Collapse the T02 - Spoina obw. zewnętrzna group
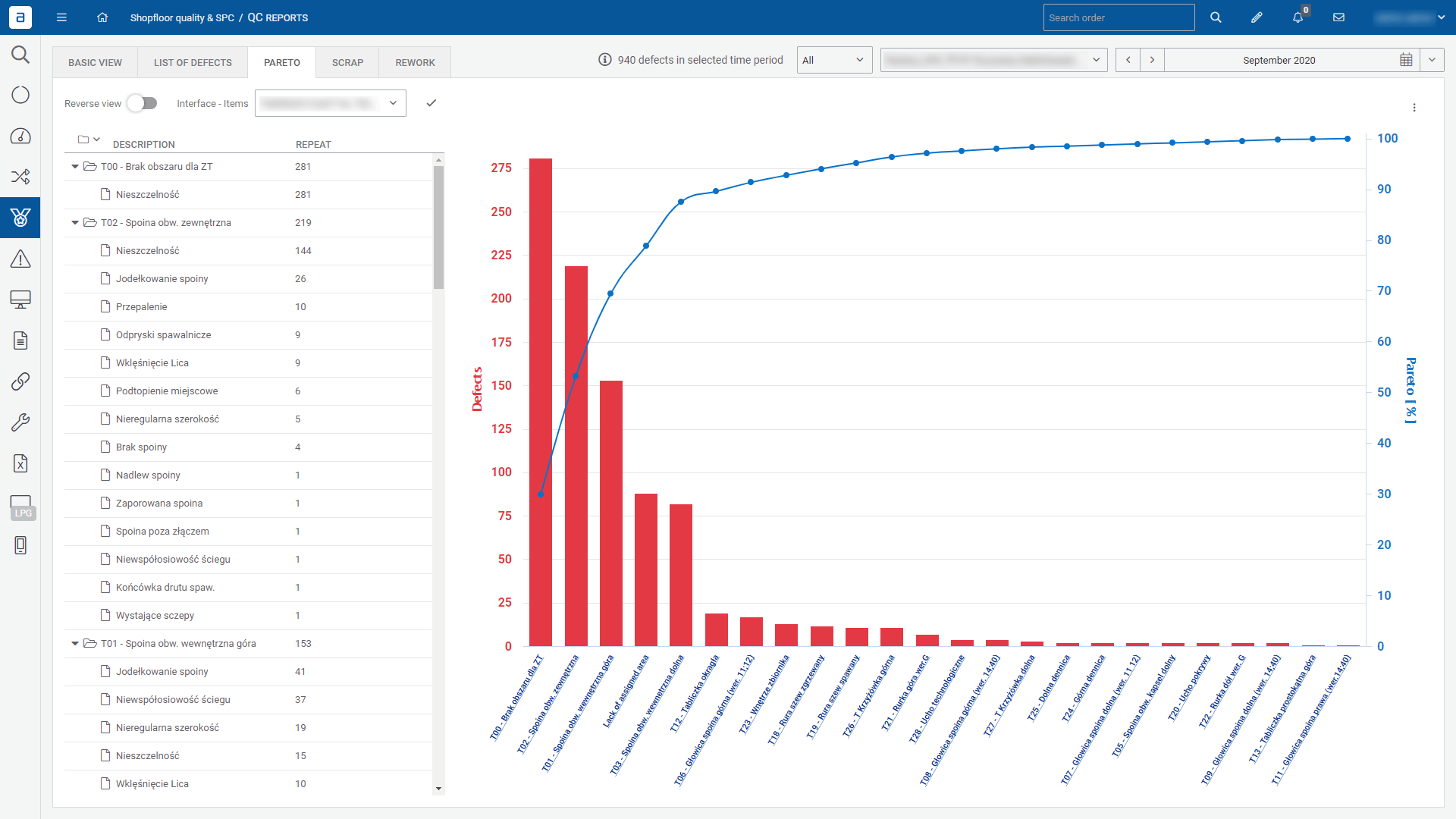Screen dimensions: 1456x819 pyautogui.click(x=75, y=223)
